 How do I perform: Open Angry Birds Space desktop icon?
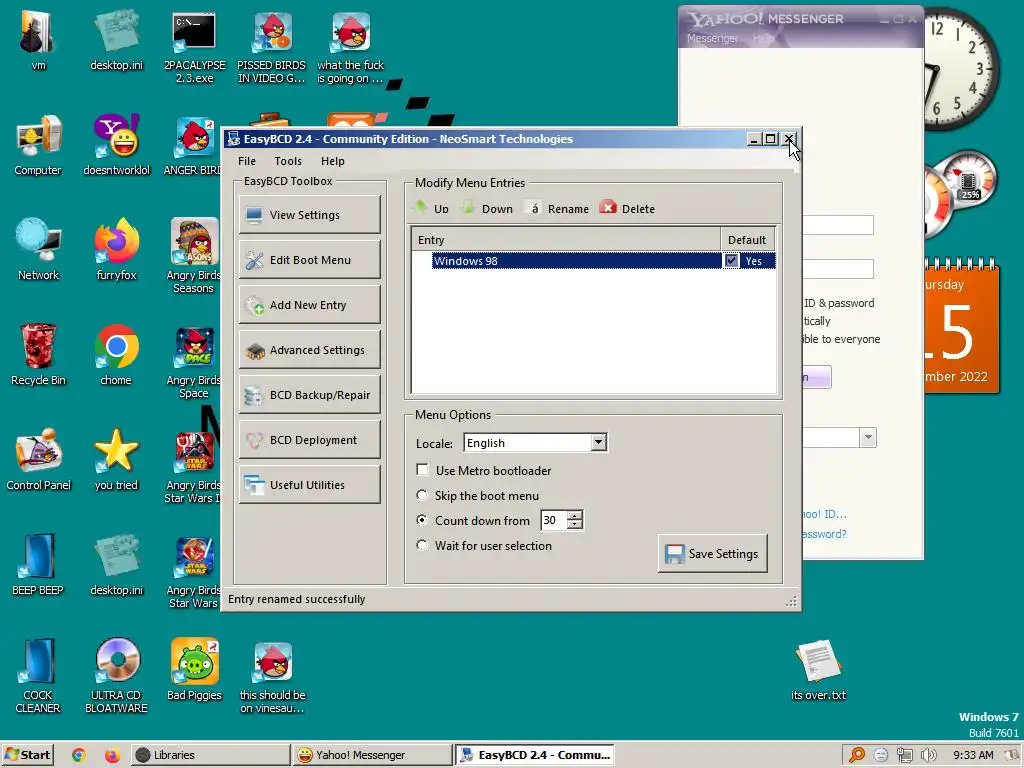click(194, 362)
